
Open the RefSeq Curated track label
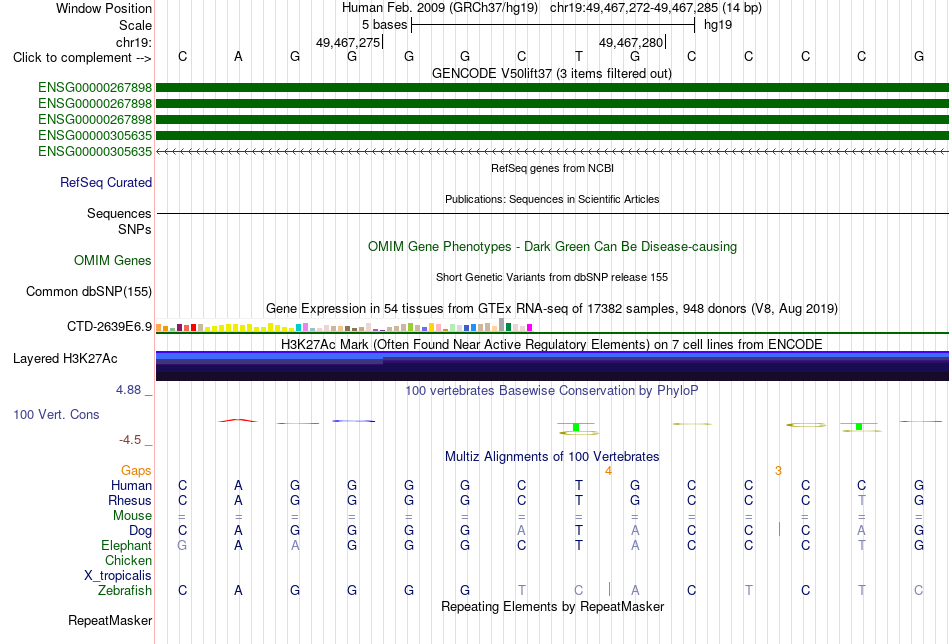106,182
